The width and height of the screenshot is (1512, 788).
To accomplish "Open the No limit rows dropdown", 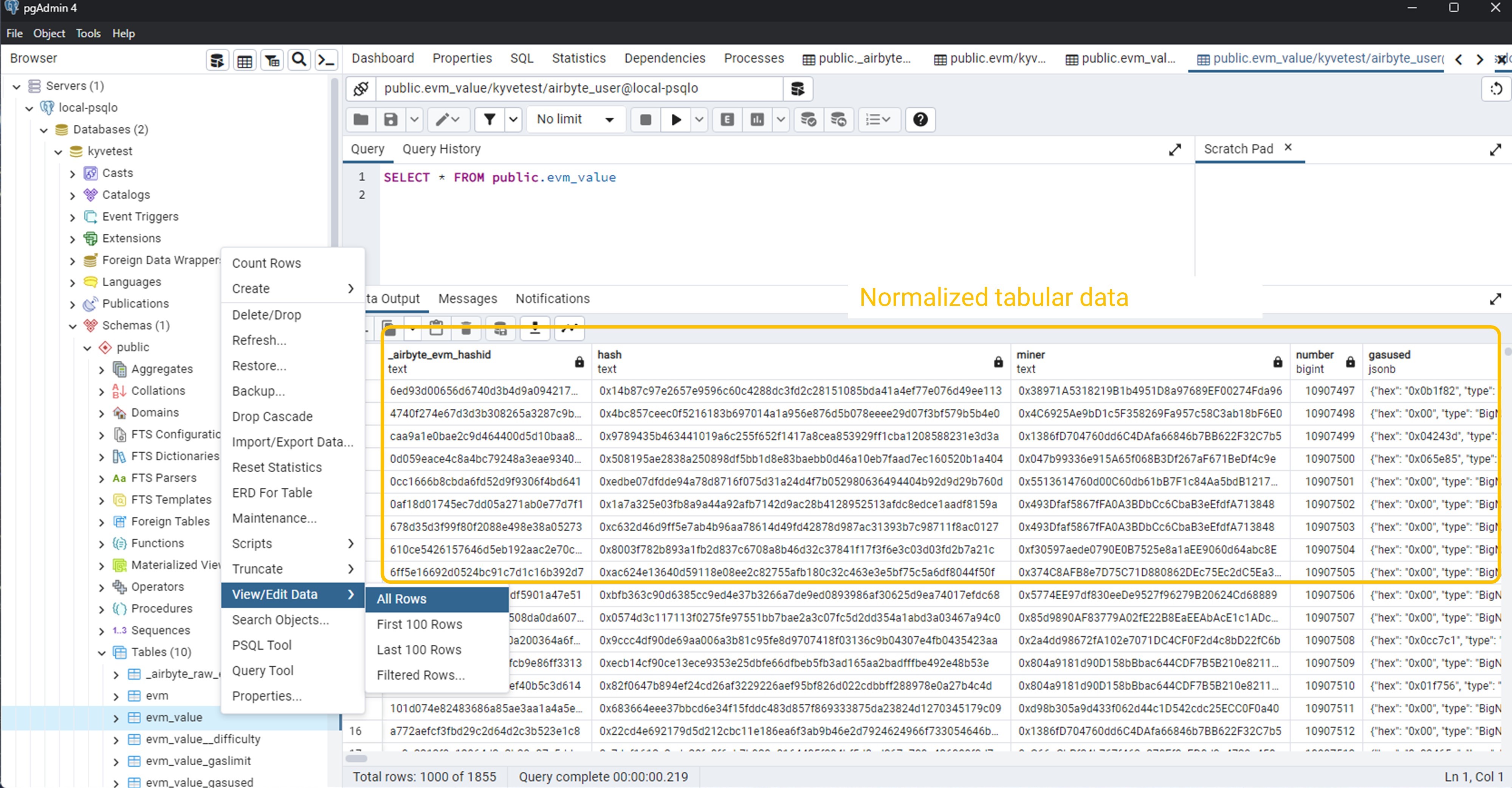I will [x=575, y=120].
